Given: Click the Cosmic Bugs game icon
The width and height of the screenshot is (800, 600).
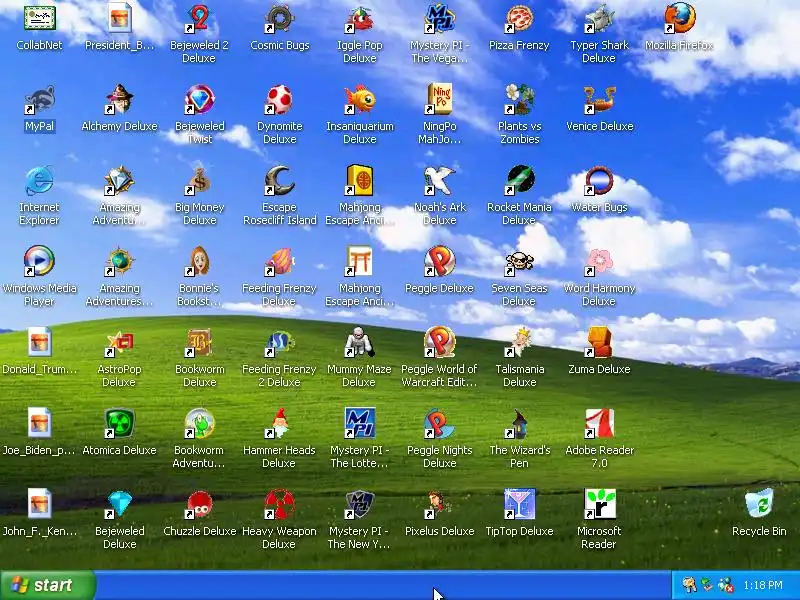Looking at the screenshot, I should (279, 19).
